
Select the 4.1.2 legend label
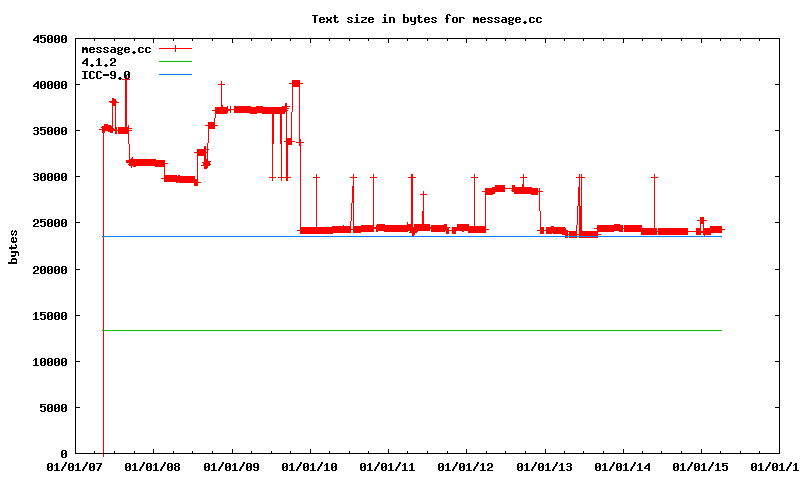tap(98, 62)
